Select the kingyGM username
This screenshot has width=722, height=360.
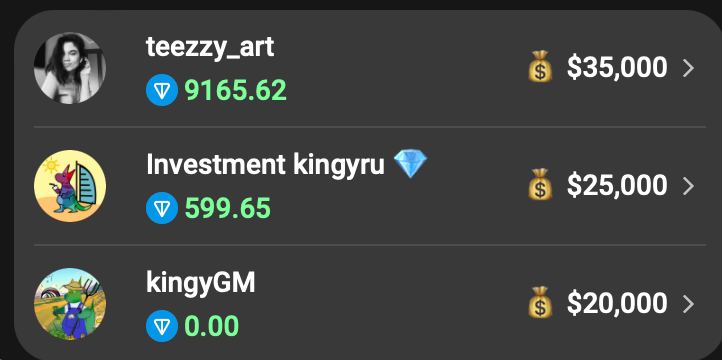(x=201, y=284)
